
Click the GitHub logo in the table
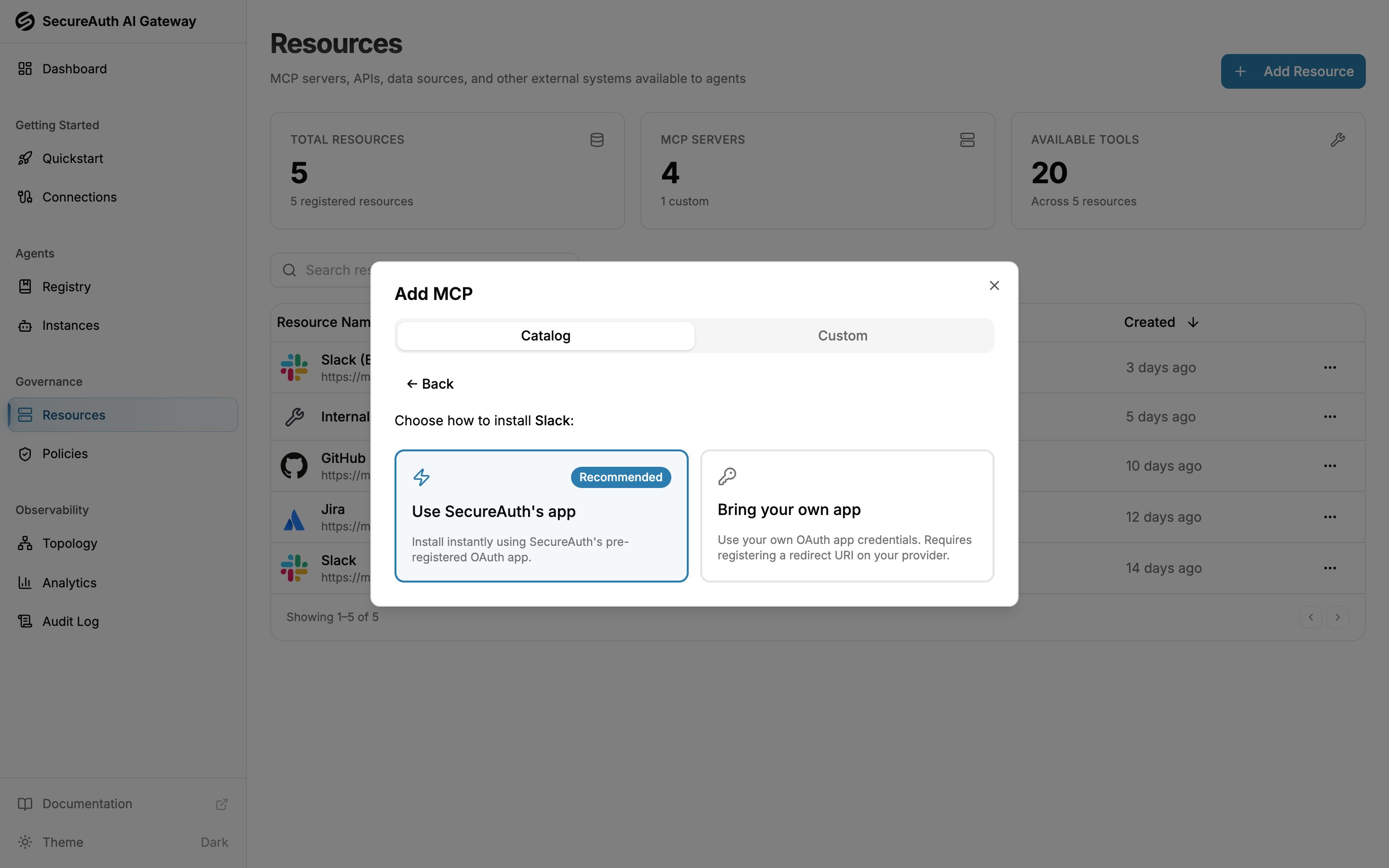coord(294,465)
